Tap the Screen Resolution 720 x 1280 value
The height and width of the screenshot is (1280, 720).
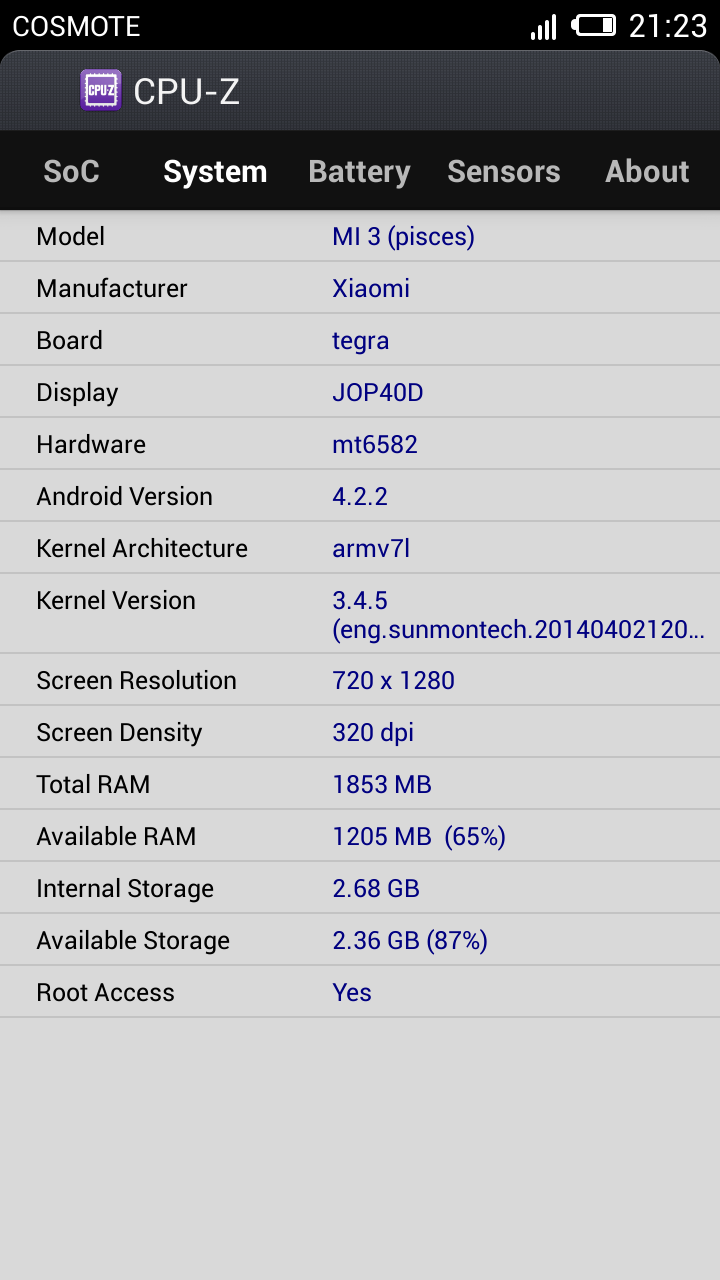pyautogui.click(x=393, y=681)
